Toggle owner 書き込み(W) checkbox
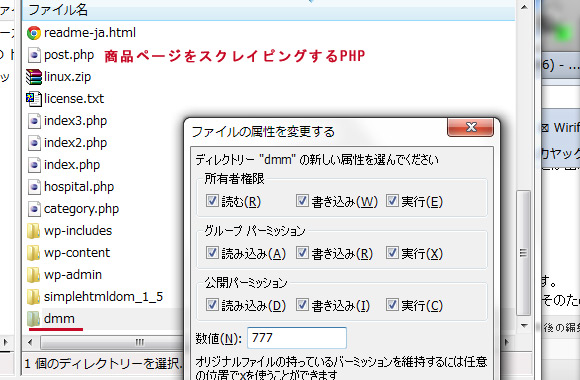Screen dimensions: 580x380 click(x=302, y=201)
